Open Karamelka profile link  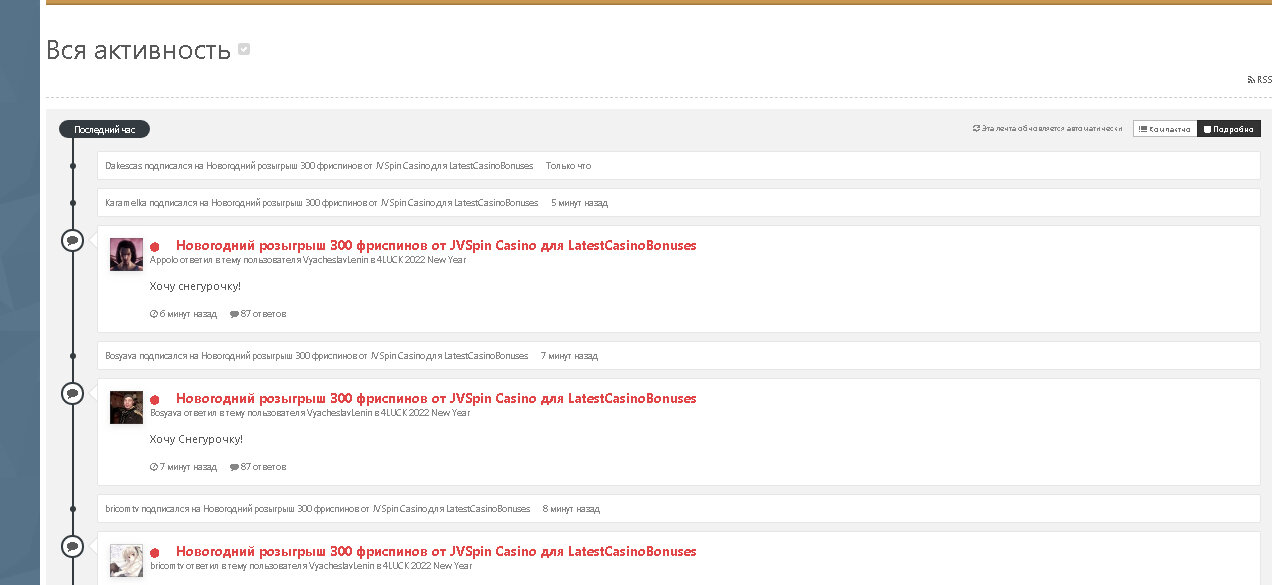point(126,202)
